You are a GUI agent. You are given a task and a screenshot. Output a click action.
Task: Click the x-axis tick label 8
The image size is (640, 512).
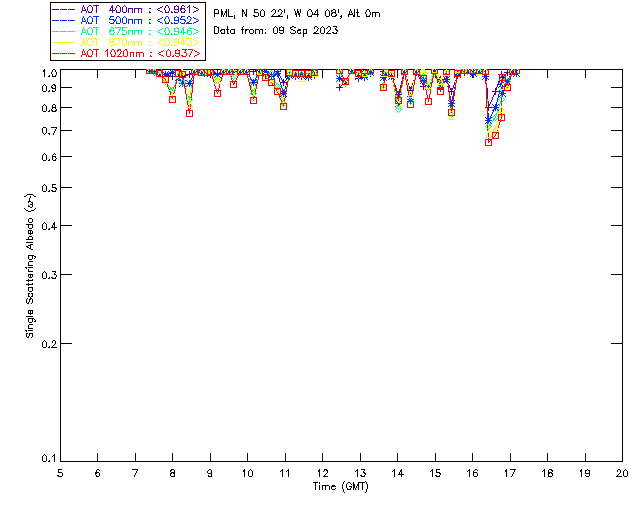173,473
